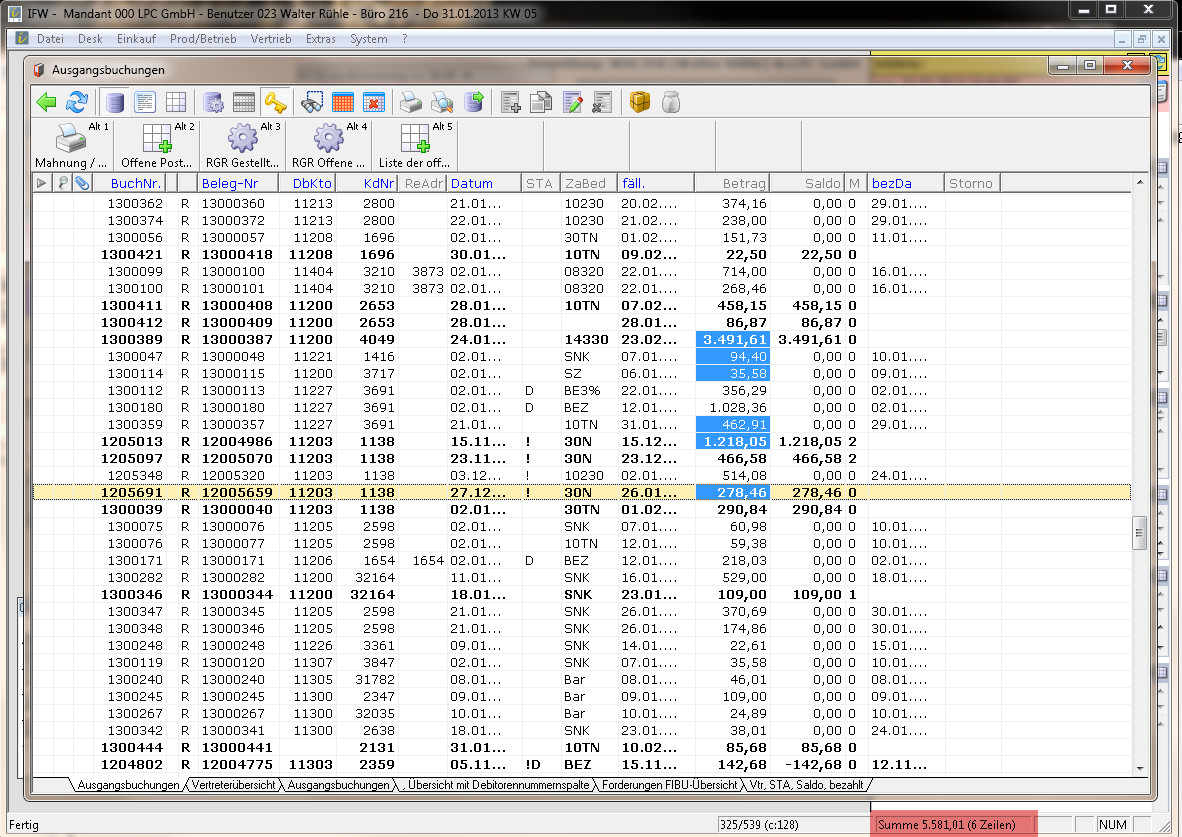
Task: Open search with the binoculars icon
Action: tap(312, 102)
